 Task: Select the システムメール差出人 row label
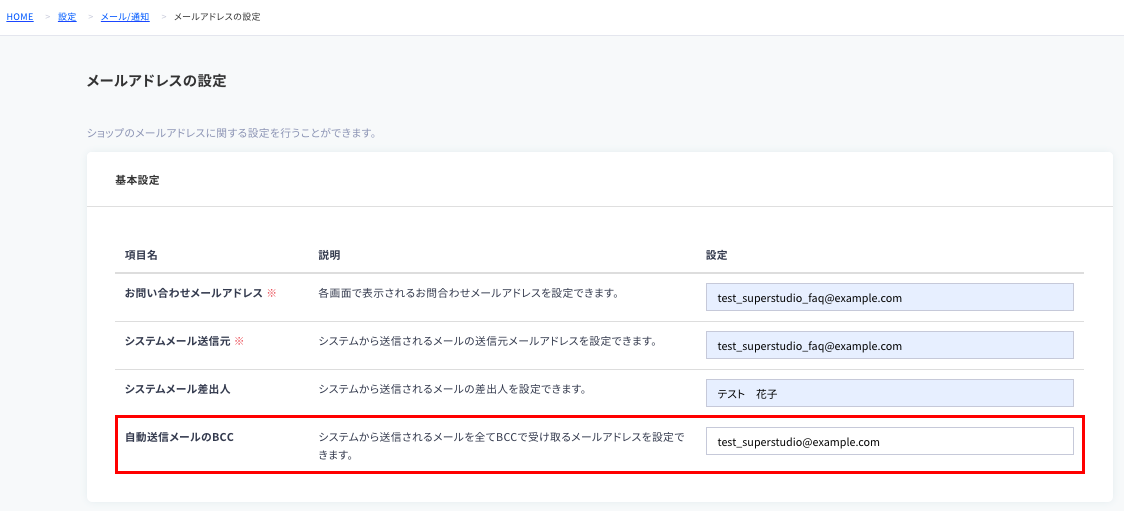click(x=178, y=389)
